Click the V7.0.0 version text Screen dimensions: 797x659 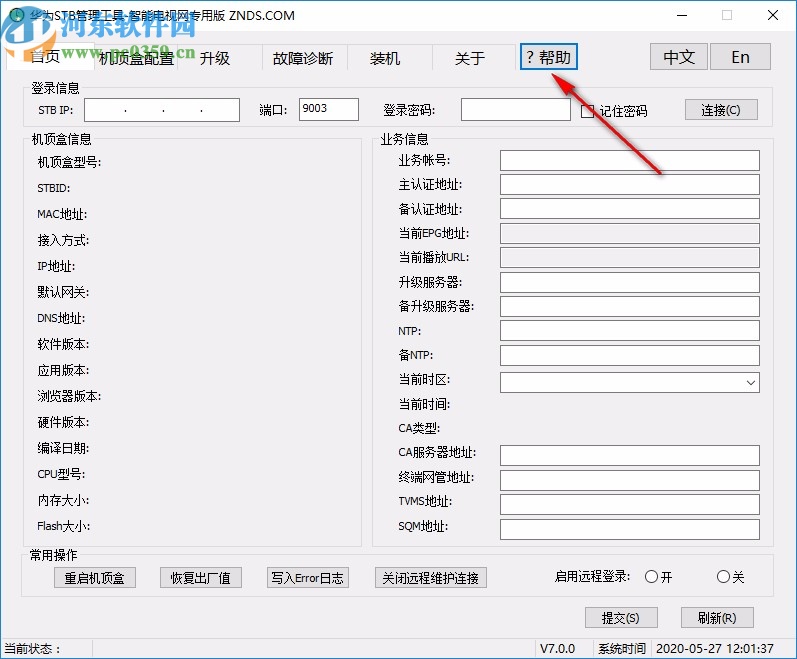pyautogui.click(x=557, y=649)
